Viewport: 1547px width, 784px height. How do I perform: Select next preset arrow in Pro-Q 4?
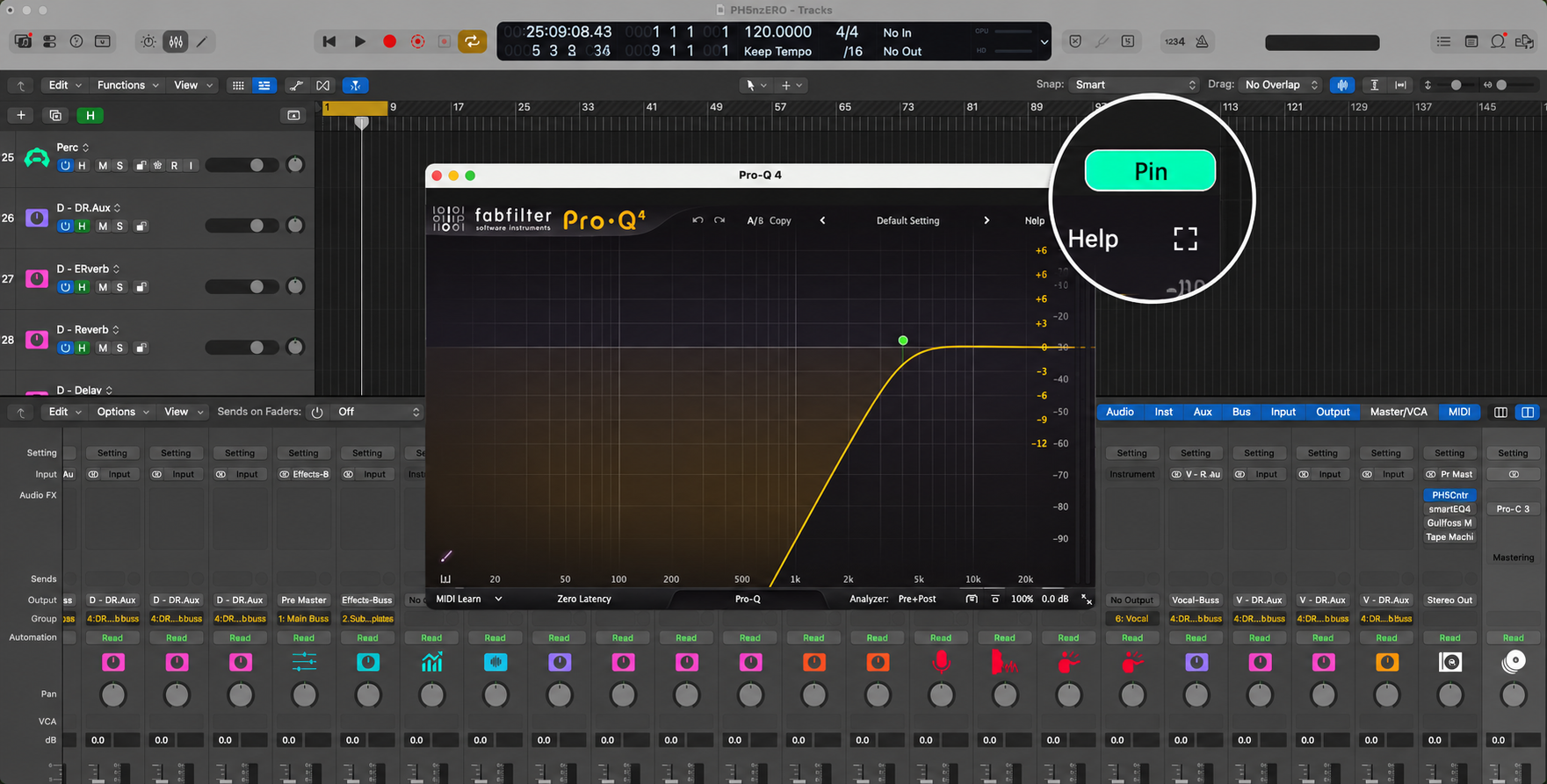click(987, 220)
